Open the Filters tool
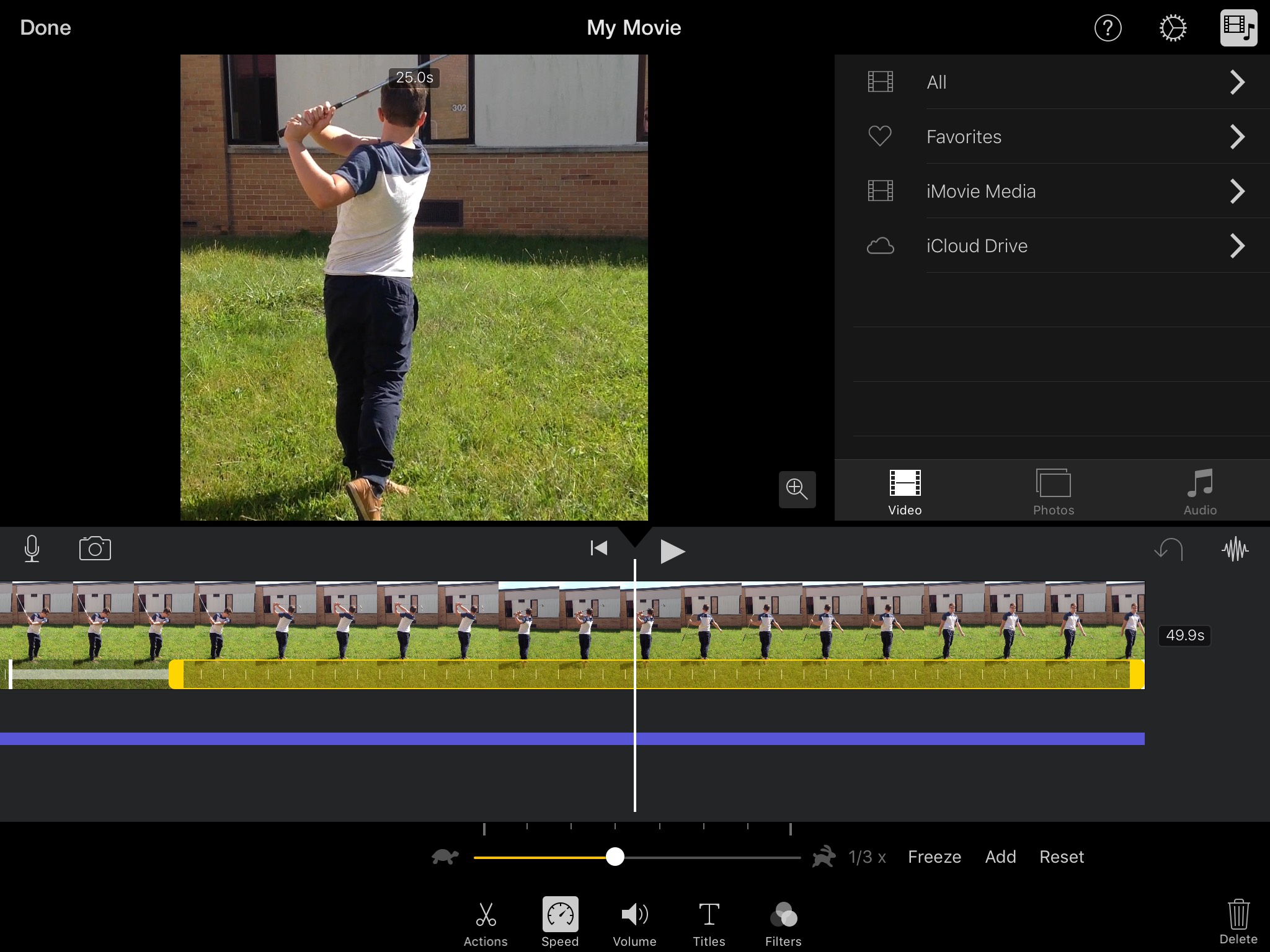This screenshot has height=952, width=1270. (783, 923)
